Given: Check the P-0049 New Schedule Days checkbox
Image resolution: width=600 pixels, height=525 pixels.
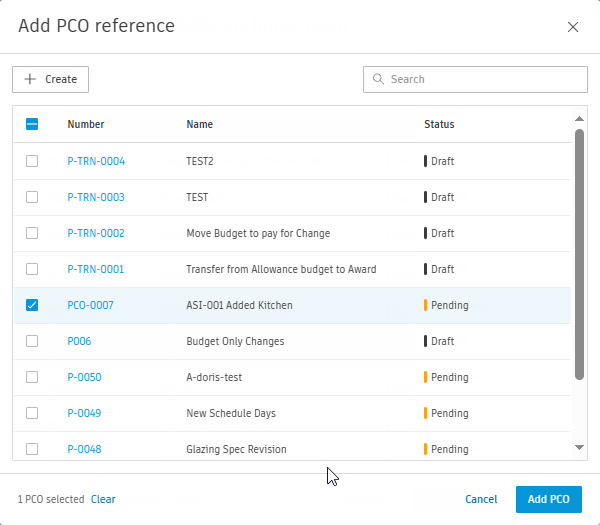Looking at the screenshot, I should [x=32, y=413].
